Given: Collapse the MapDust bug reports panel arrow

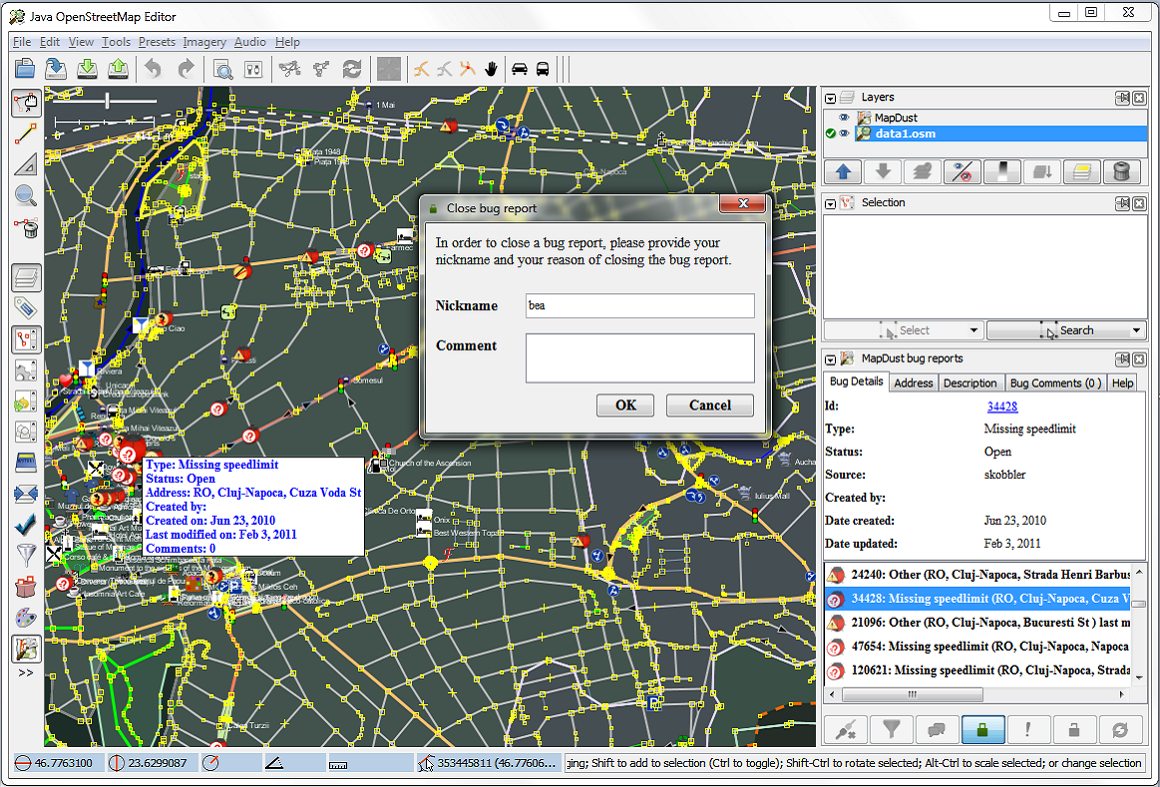Looking at the screenshot, I should pyautogui.click(x=831, y=359).
